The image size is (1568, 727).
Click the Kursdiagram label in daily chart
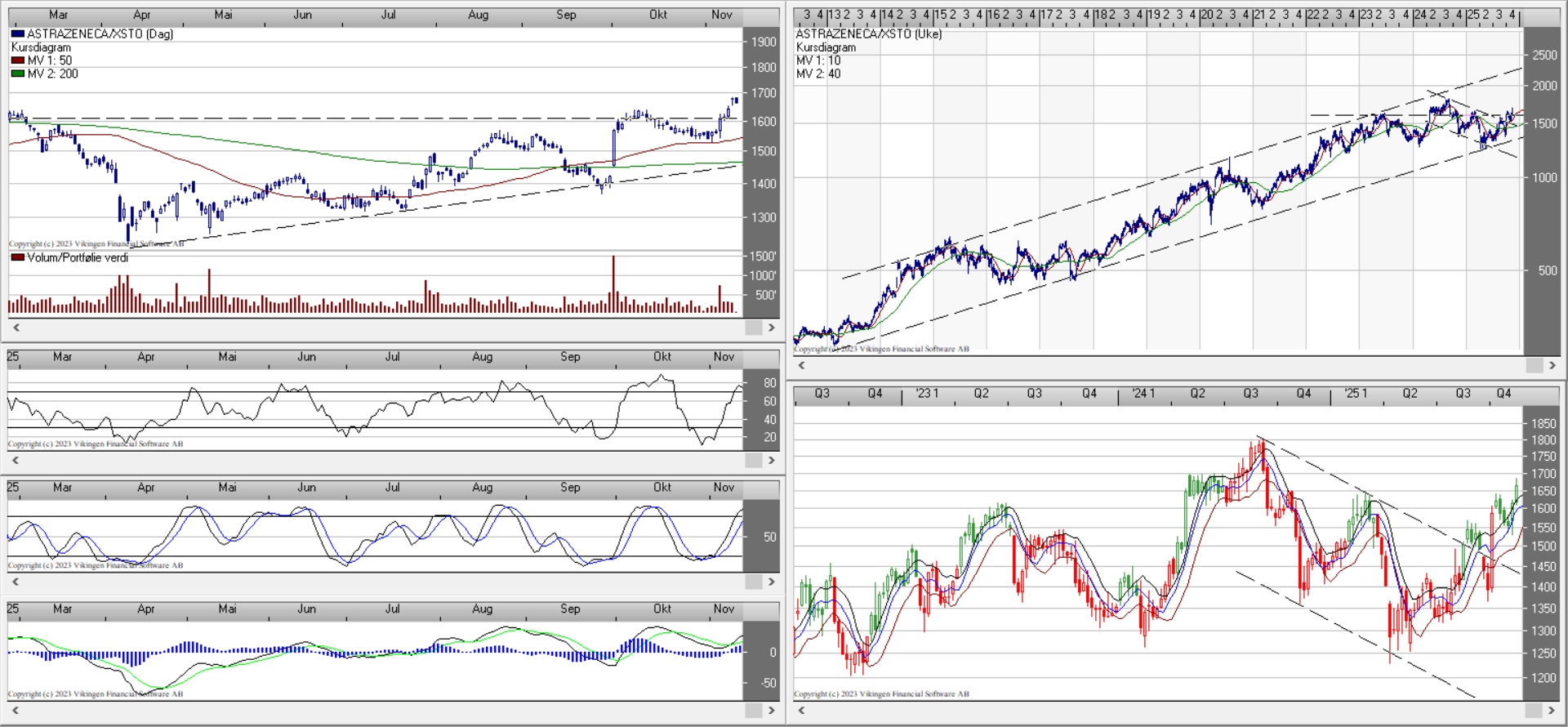(x=41, y=47)
